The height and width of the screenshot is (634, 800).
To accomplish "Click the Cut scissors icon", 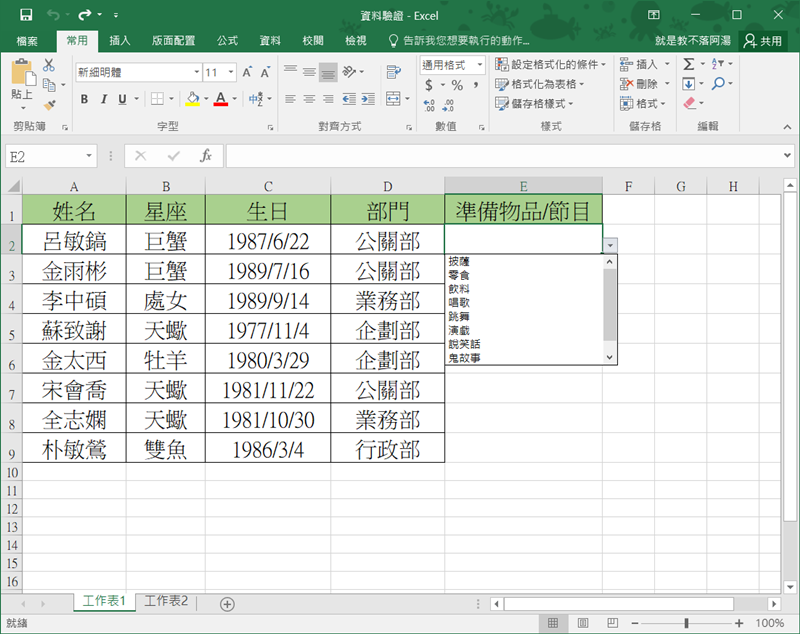I will (x=48, y=65).
